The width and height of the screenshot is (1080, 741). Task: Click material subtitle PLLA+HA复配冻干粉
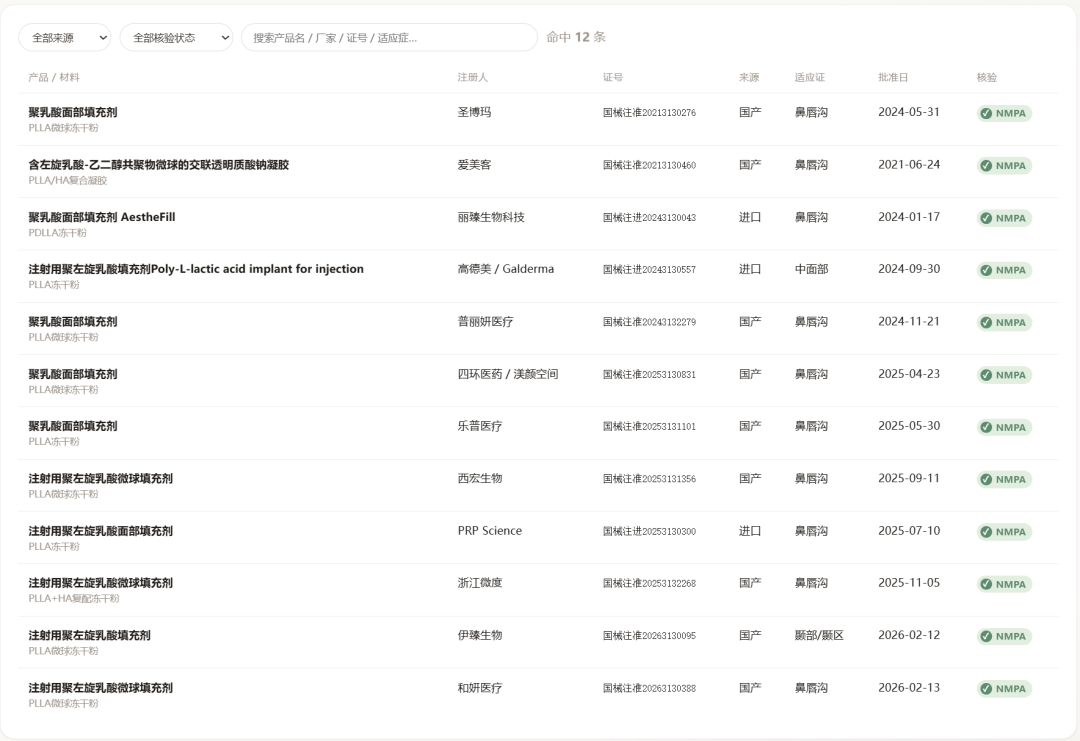click(74, 599)
